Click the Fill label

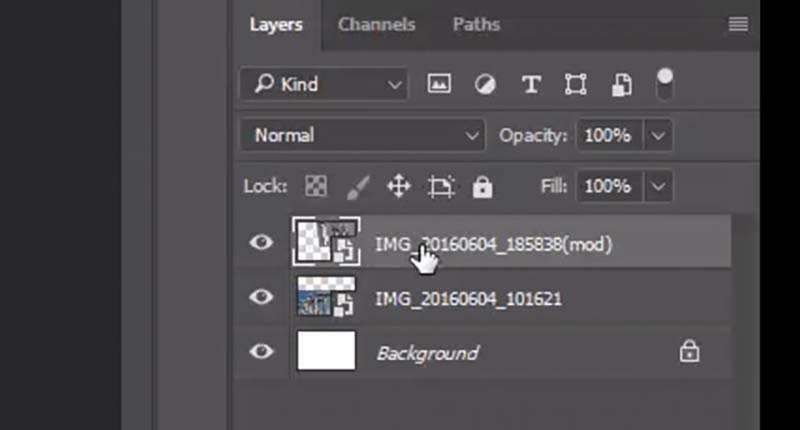[554, 186]
